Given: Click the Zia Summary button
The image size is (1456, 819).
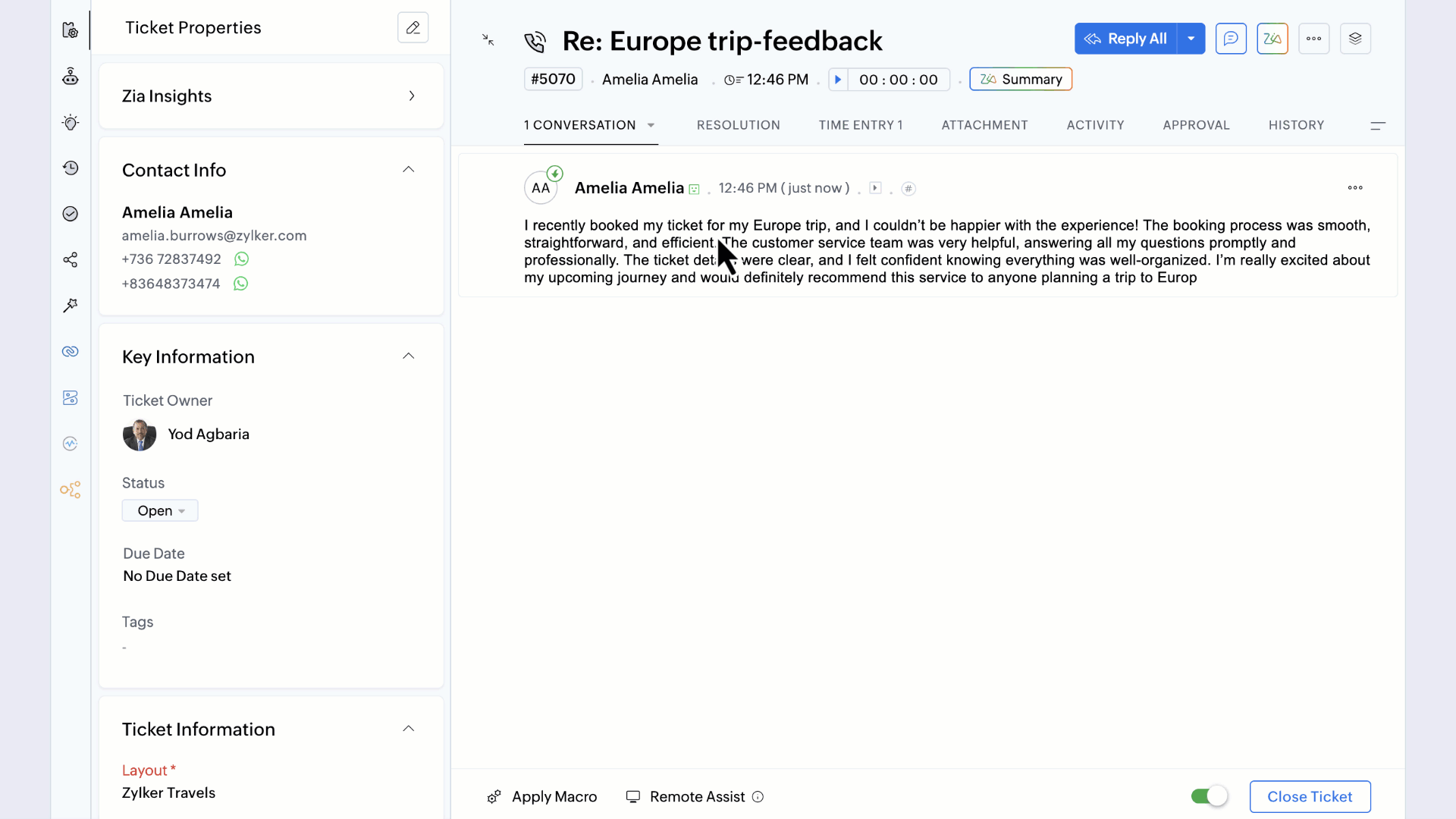Looking at the screenshot, I should click(x=1021, y=80).
